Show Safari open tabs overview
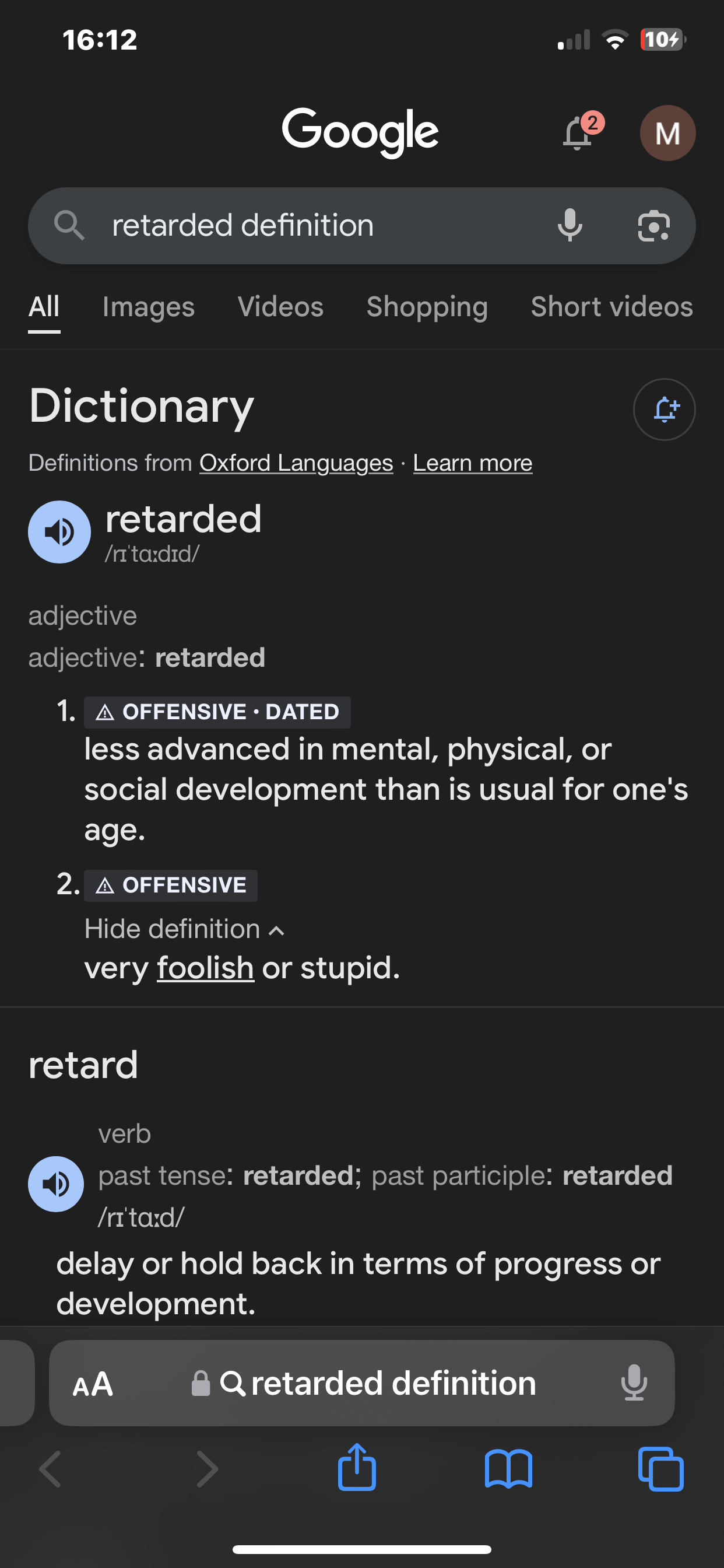The image size is (724, 1568). 660,1469
